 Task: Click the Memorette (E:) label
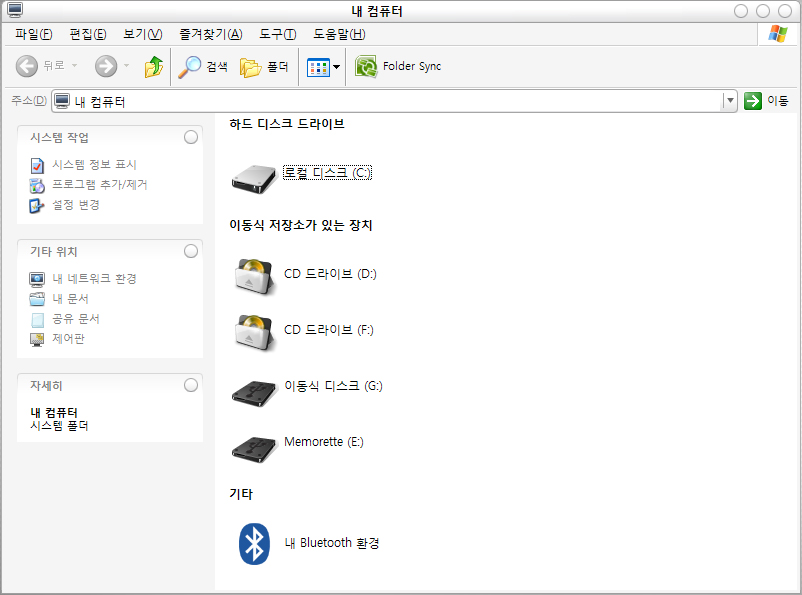324,442
